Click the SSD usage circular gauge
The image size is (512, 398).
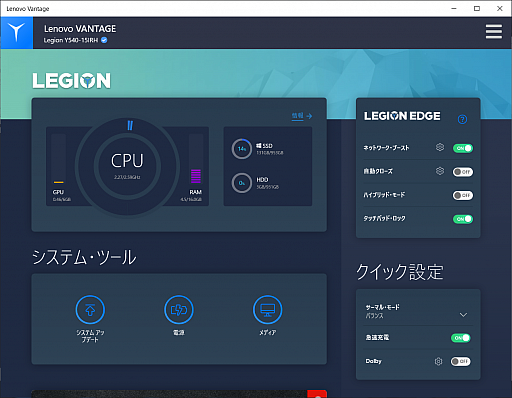(242, 149)
